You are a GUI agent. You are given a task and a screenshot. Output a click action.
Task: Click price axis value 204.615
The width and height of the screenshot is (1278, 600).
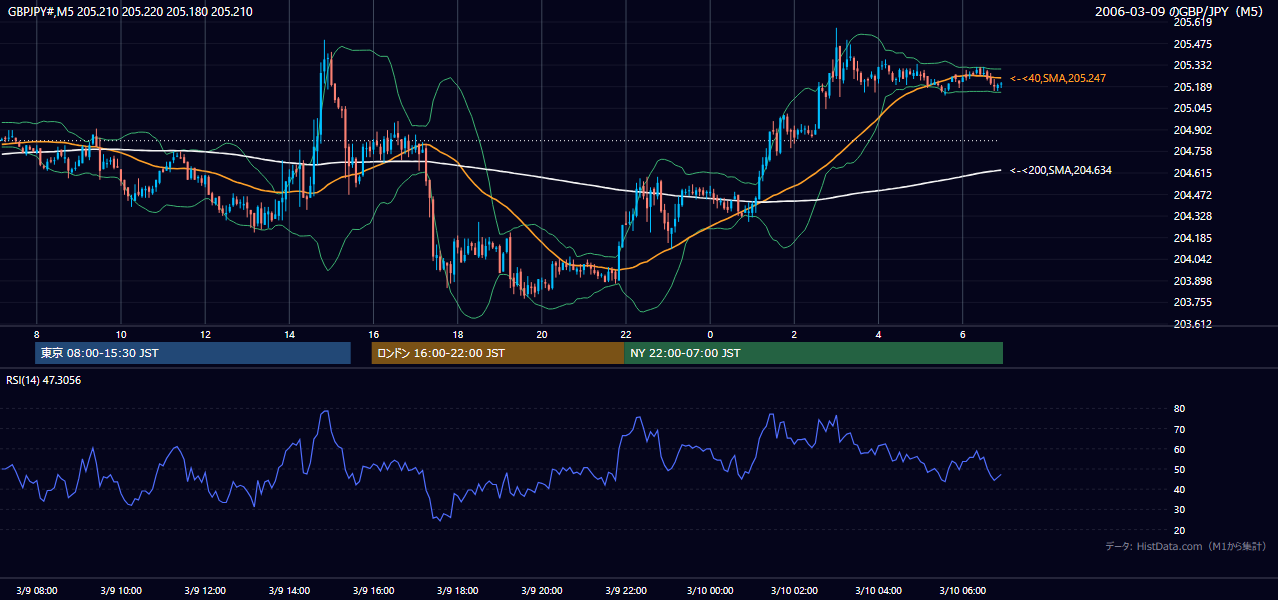click(x=1192, y=173)
